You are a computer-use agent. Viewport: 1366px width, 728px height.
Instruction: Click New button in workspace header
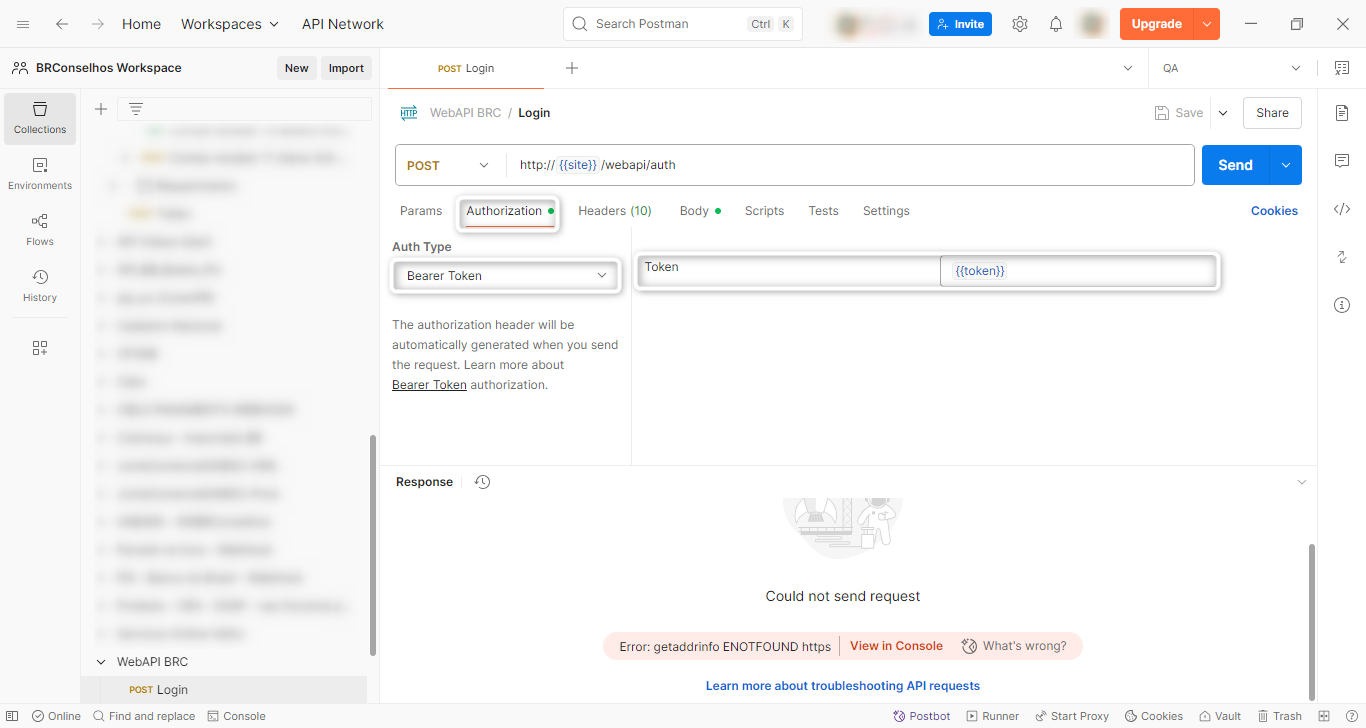coord(297,68)
